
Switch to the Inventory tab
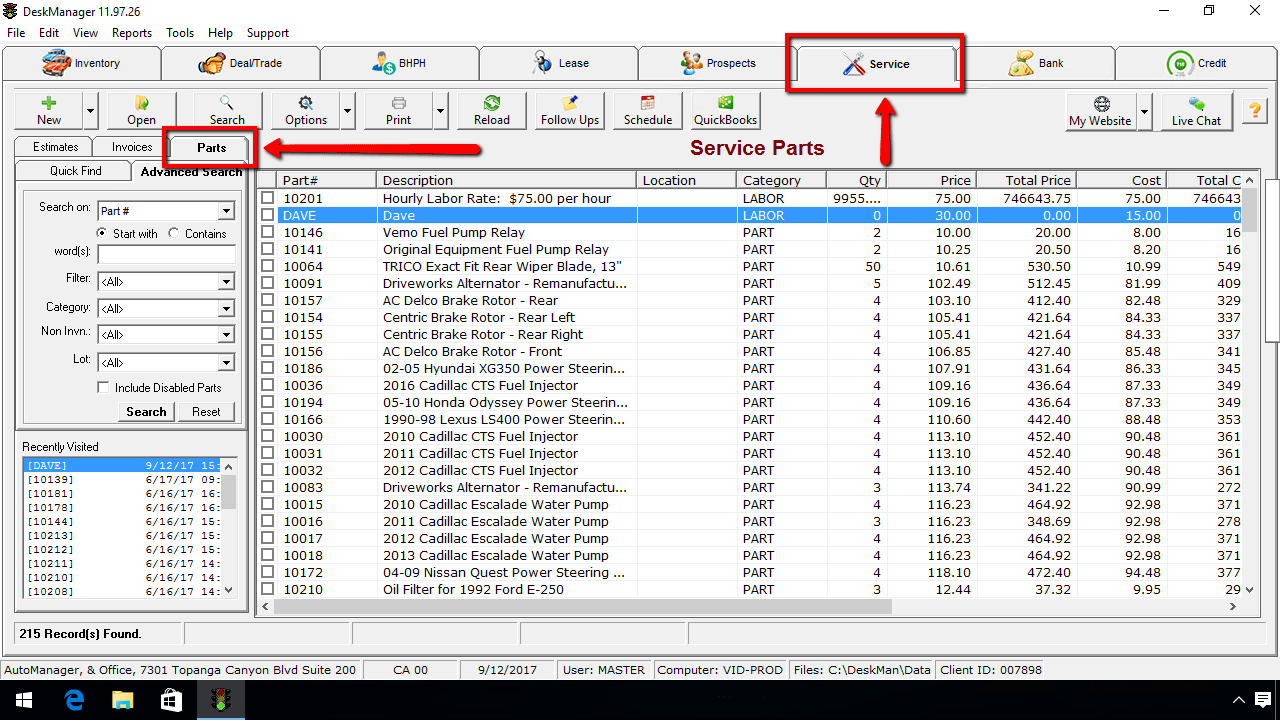(81, 63)
